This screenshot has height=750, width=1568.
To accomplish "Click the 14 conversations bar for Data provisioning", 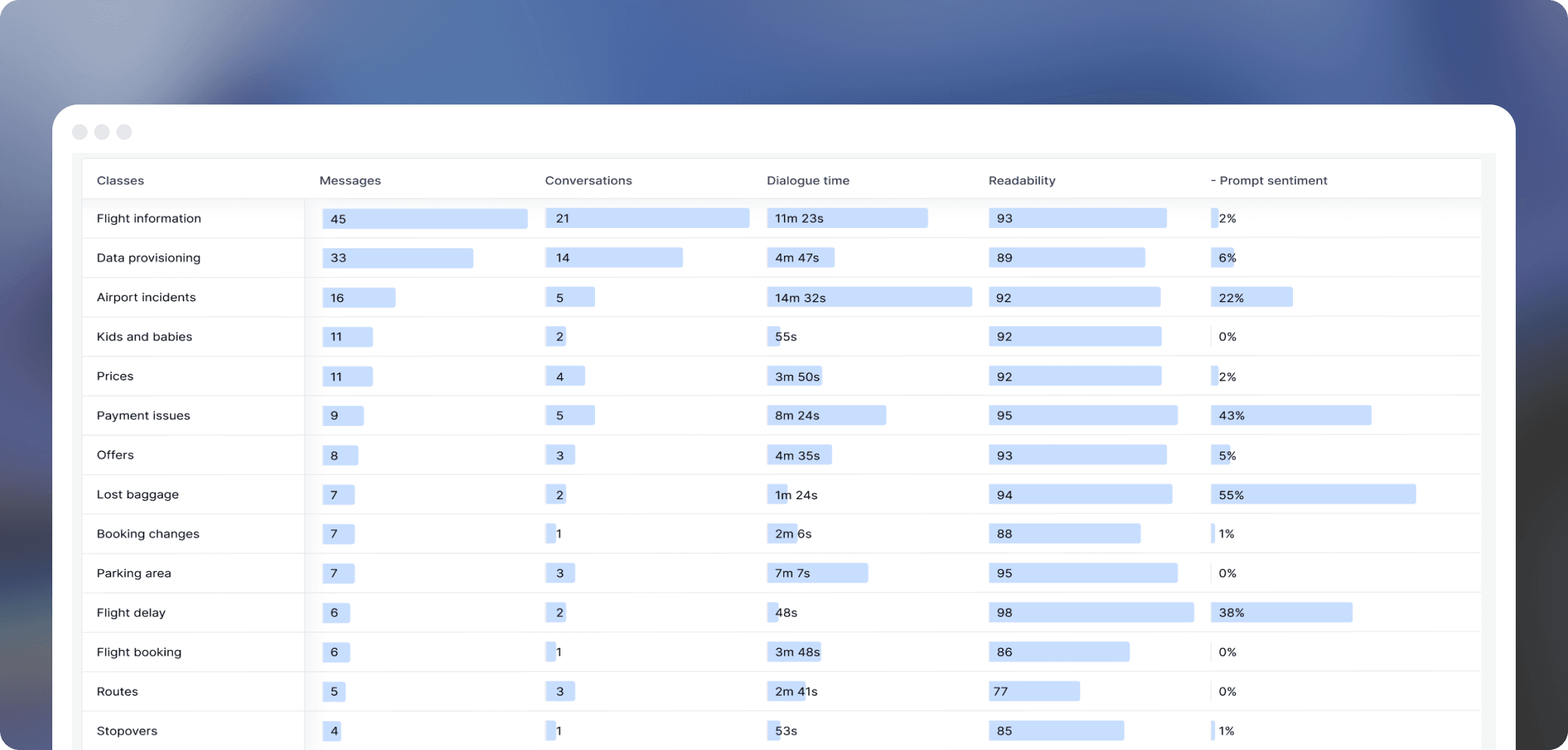I will (x=614, y=257).
